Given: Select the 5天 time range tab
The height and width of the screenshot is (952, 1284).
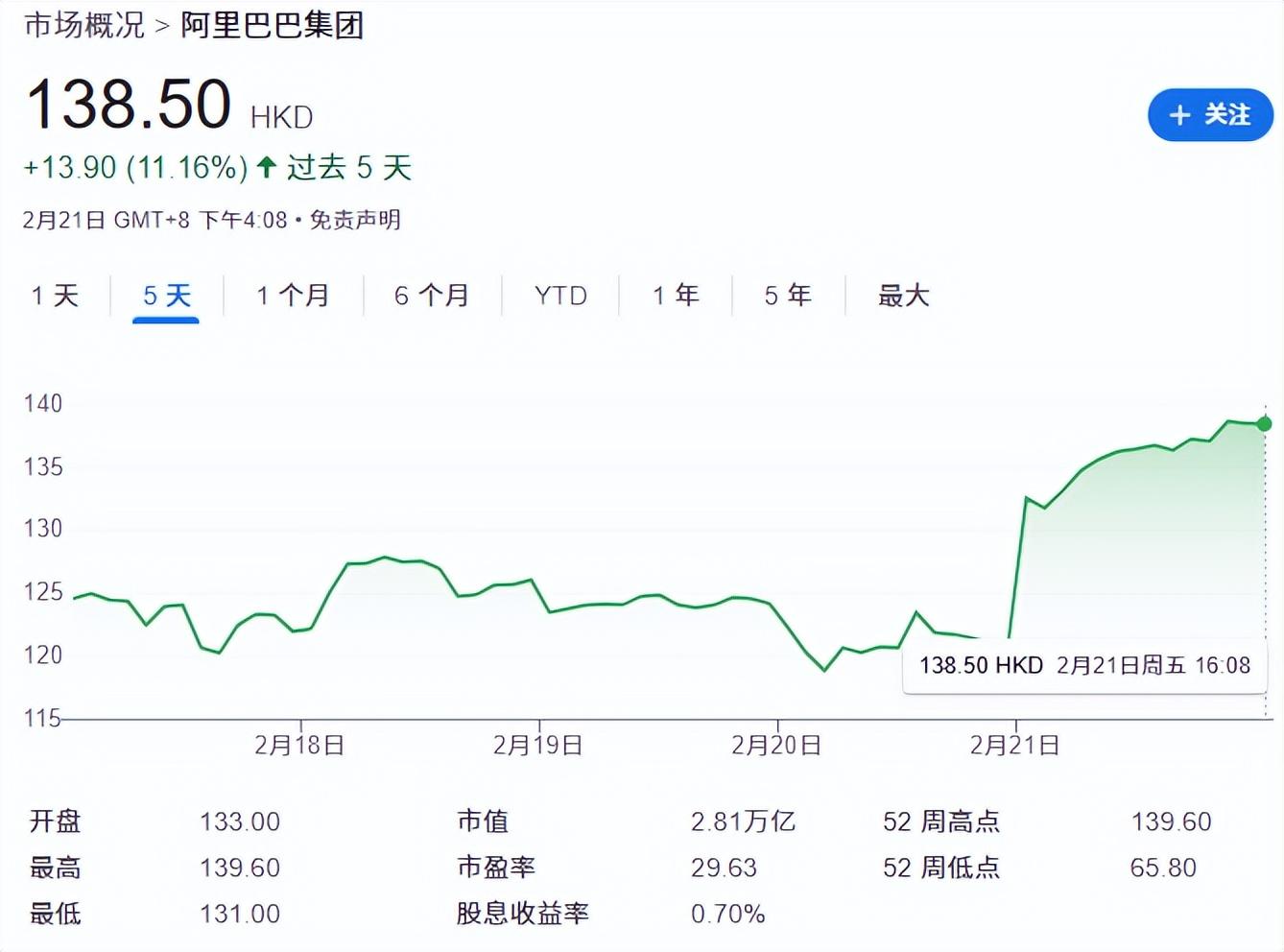Looking at the screenshot, I should 165,296.
